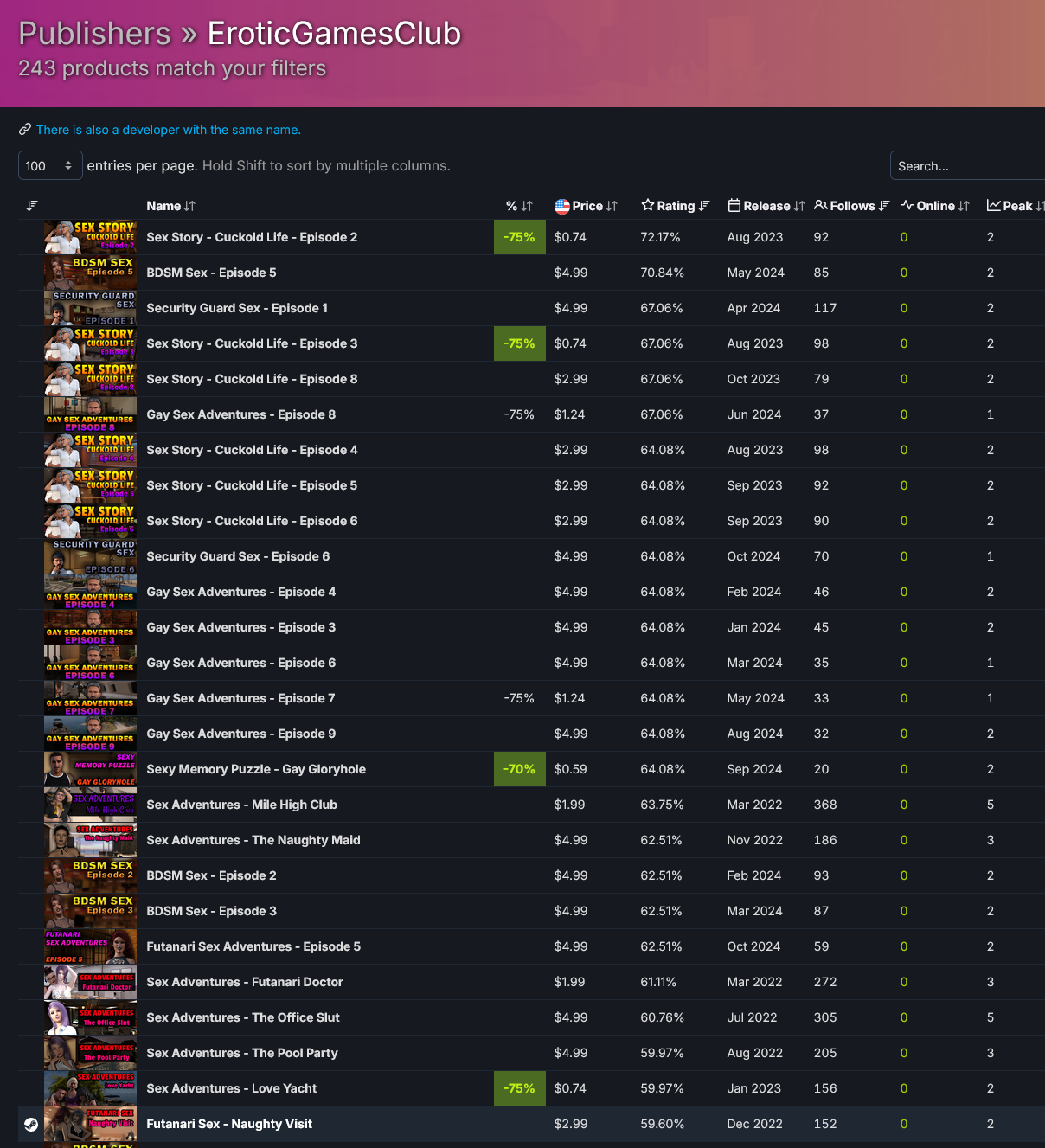Click the 272 follows value
Screen dimensions: 1045x1148
pos(825,982)
